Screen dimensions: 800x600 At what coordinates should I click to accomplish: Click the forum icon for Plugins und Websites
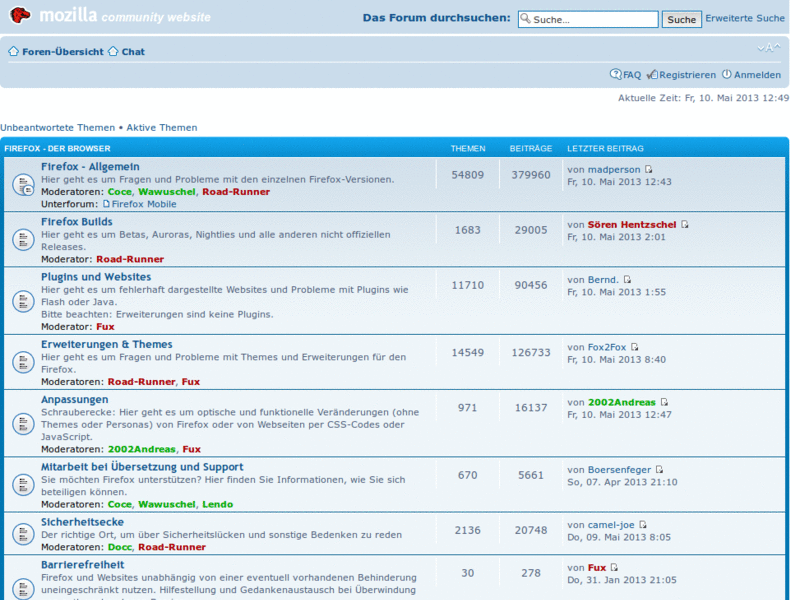pos(23,301)
